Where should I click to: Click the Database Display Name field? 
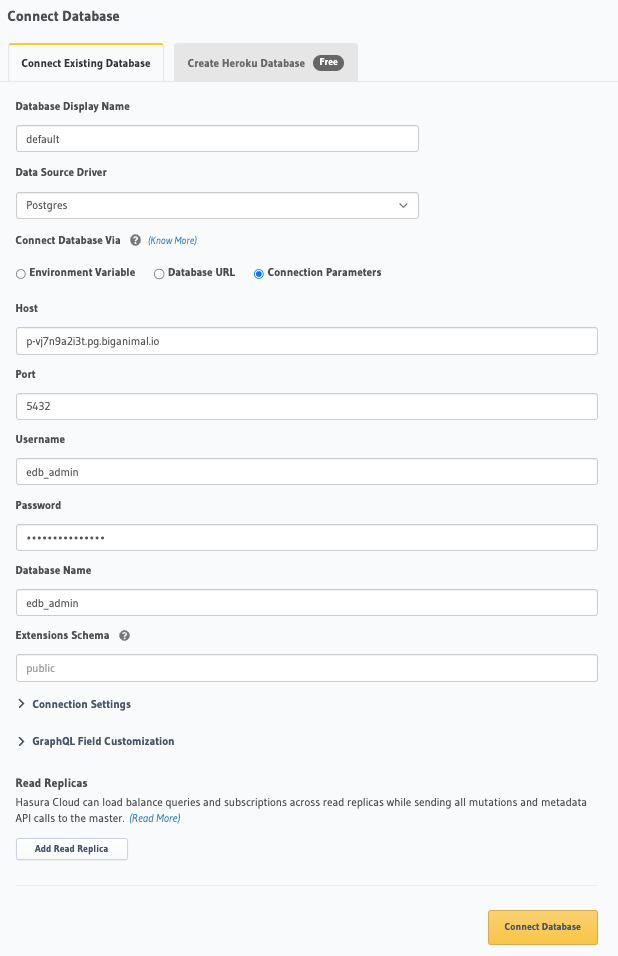pyautogui.click(x=217, y=138)
